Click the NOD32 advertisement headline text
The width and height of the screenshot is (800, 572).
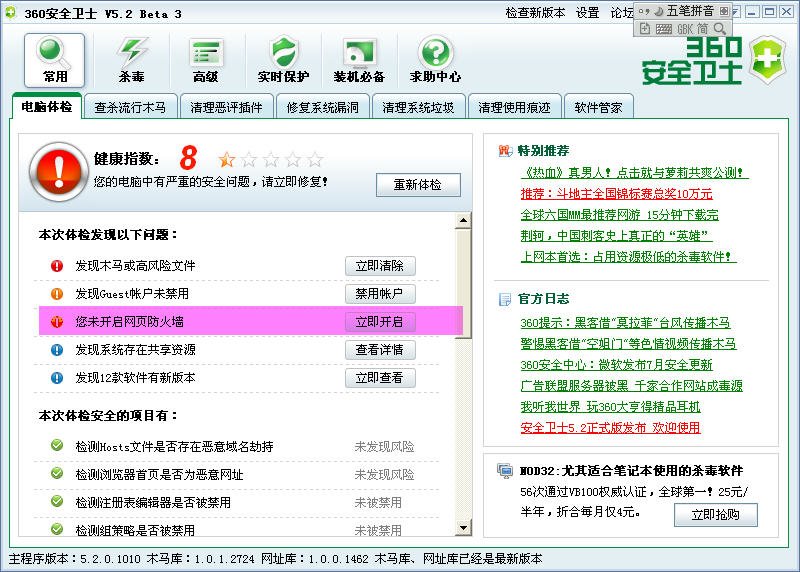(631, 471)
